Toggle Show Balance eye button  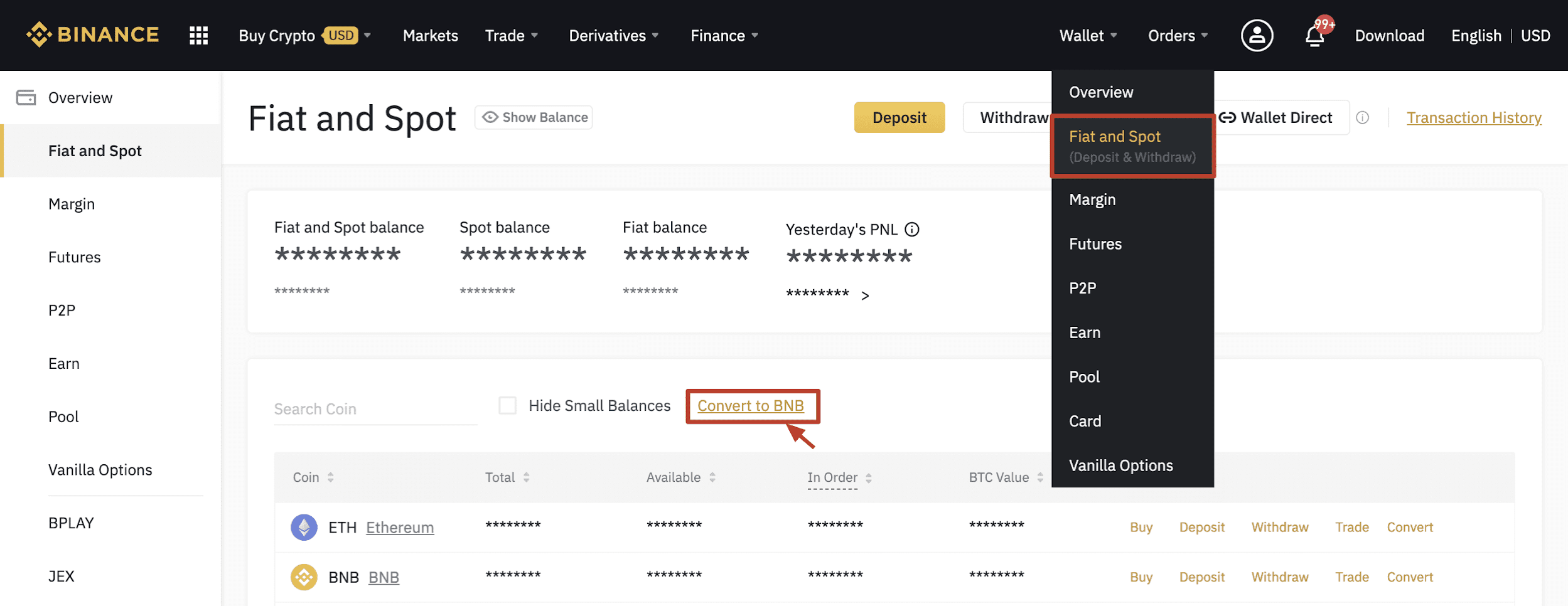point(534,117)
